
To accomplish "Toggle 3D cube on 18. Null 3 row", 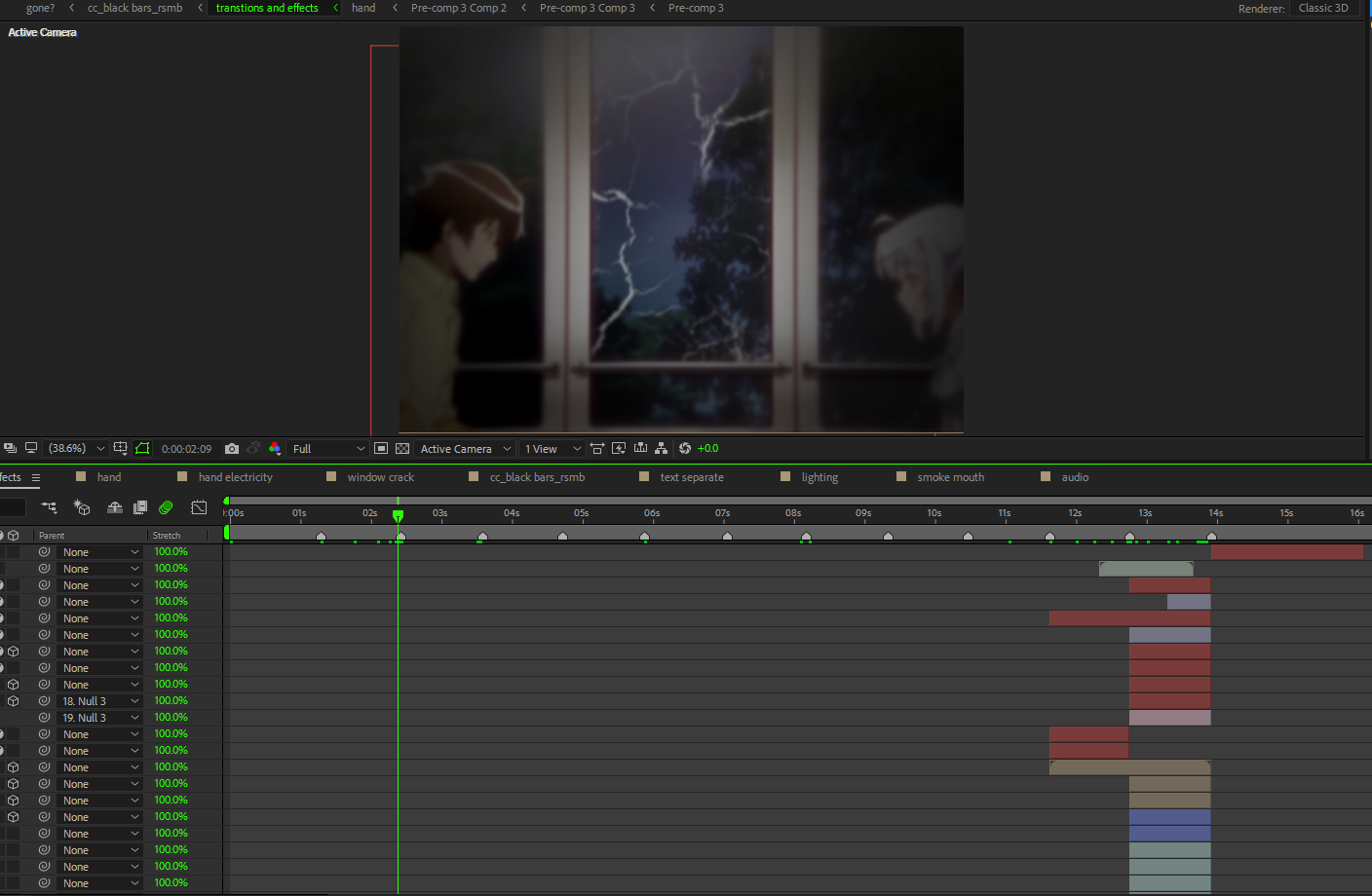I will pos(14,701).
